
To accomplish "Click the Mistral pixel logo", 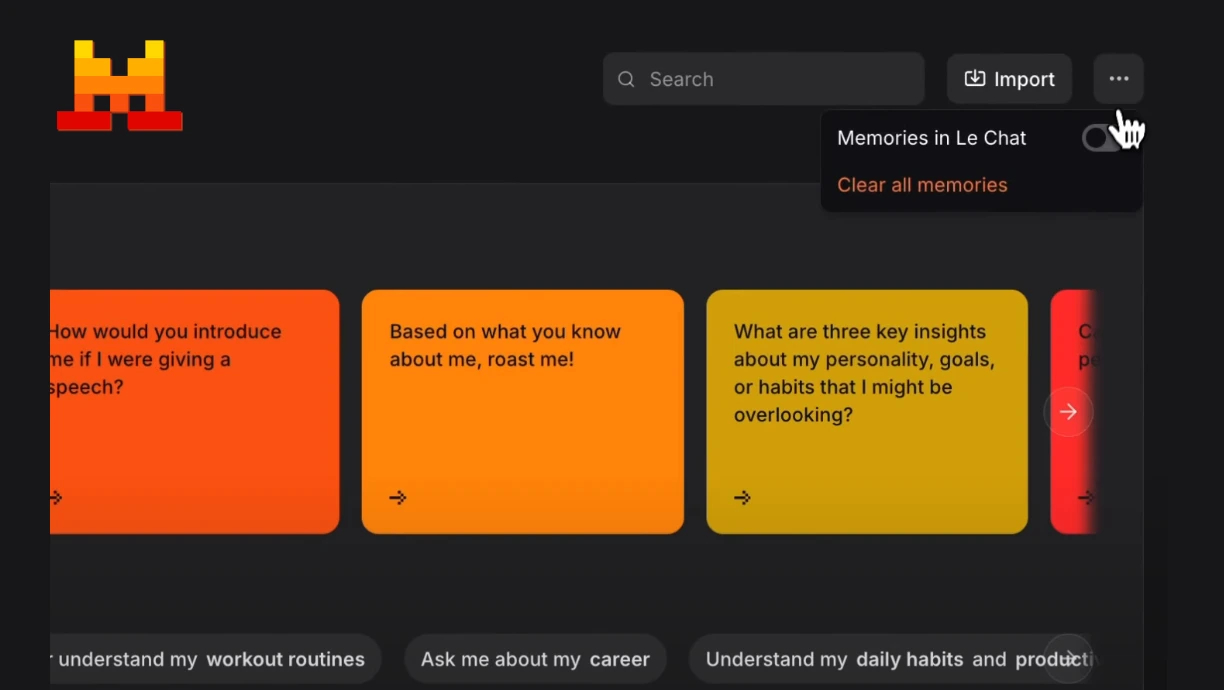I will [x=119, y=85].
